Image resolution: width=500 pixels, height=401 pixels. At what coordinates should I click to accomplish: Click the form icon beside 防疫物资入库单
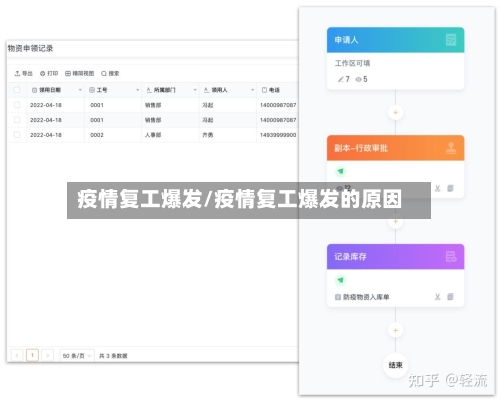point(338,297)
